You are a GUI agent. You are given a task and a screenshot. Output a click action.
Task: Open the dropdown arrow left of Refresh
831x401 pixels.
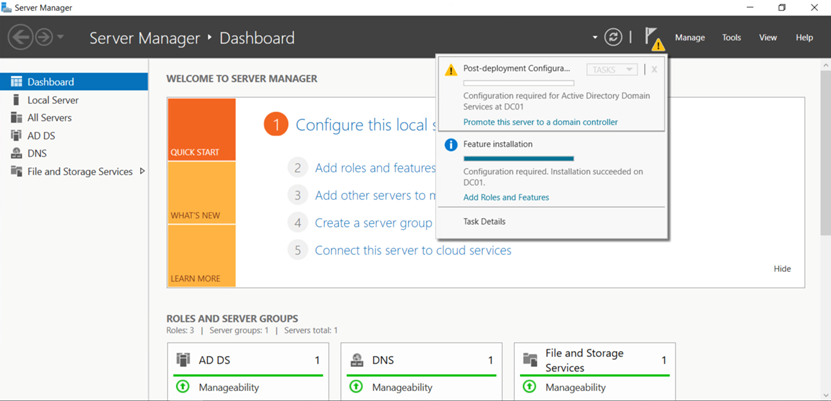point(595,38)
